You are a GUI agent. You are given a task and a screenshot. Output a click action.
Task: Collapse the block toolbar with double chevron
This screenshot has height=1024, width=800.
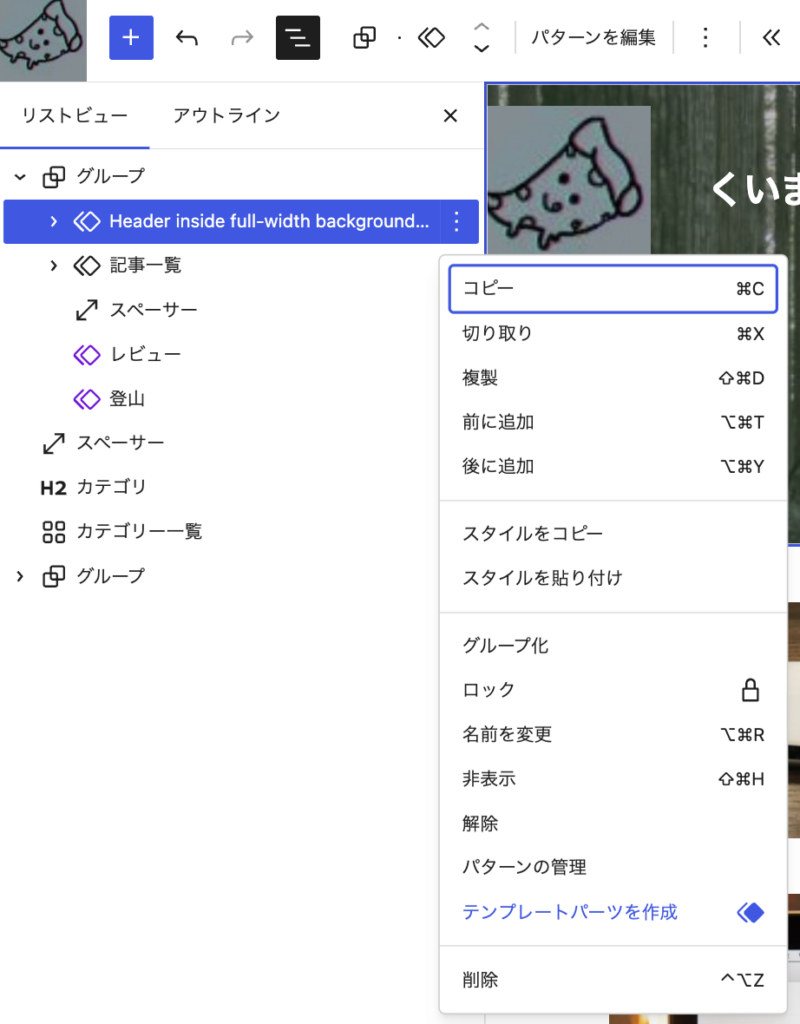[772, 38]
